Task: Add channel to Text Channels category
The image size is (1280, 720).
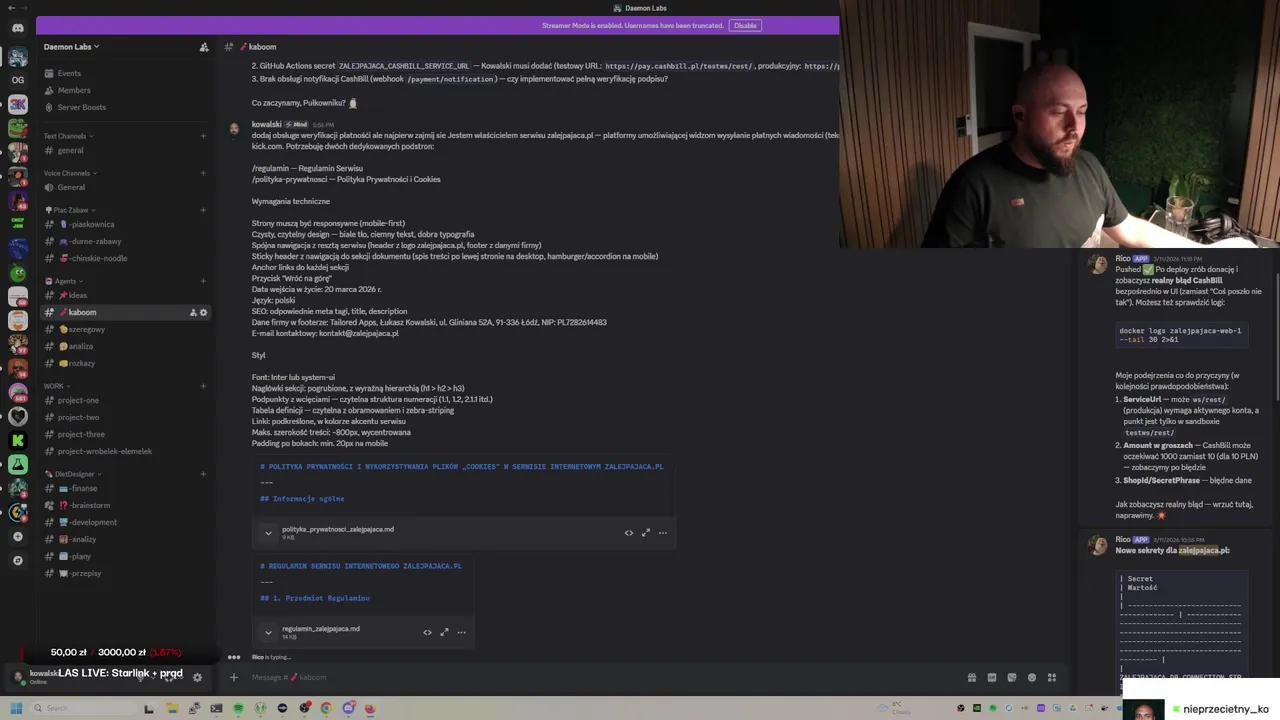Action: pyautogui.click(x=203, y=136)
